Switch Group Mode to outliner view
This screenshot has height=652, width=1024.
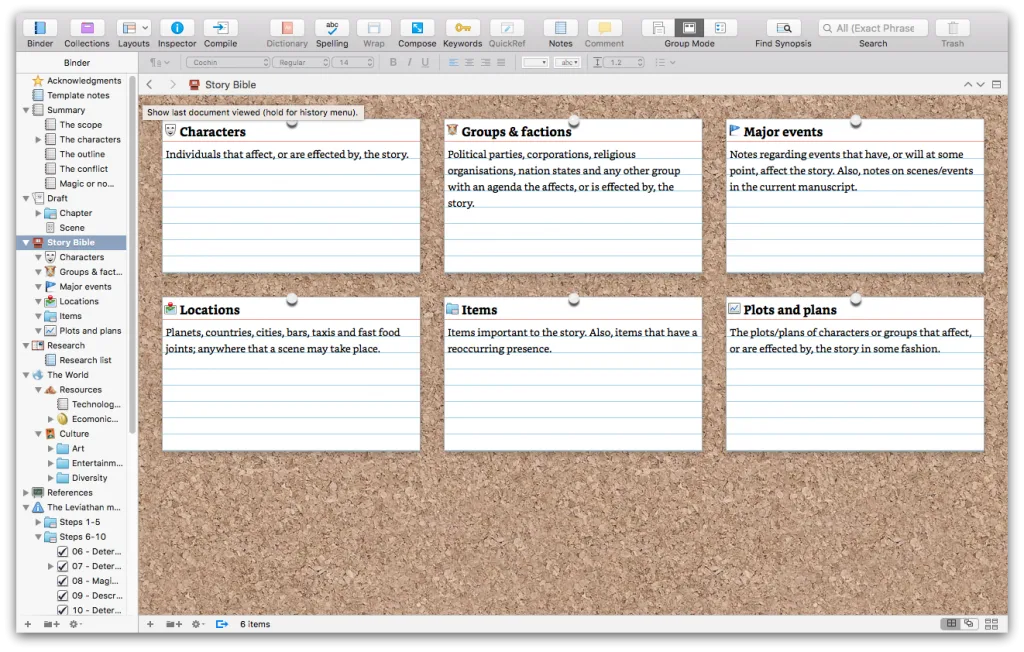point(720,28)
